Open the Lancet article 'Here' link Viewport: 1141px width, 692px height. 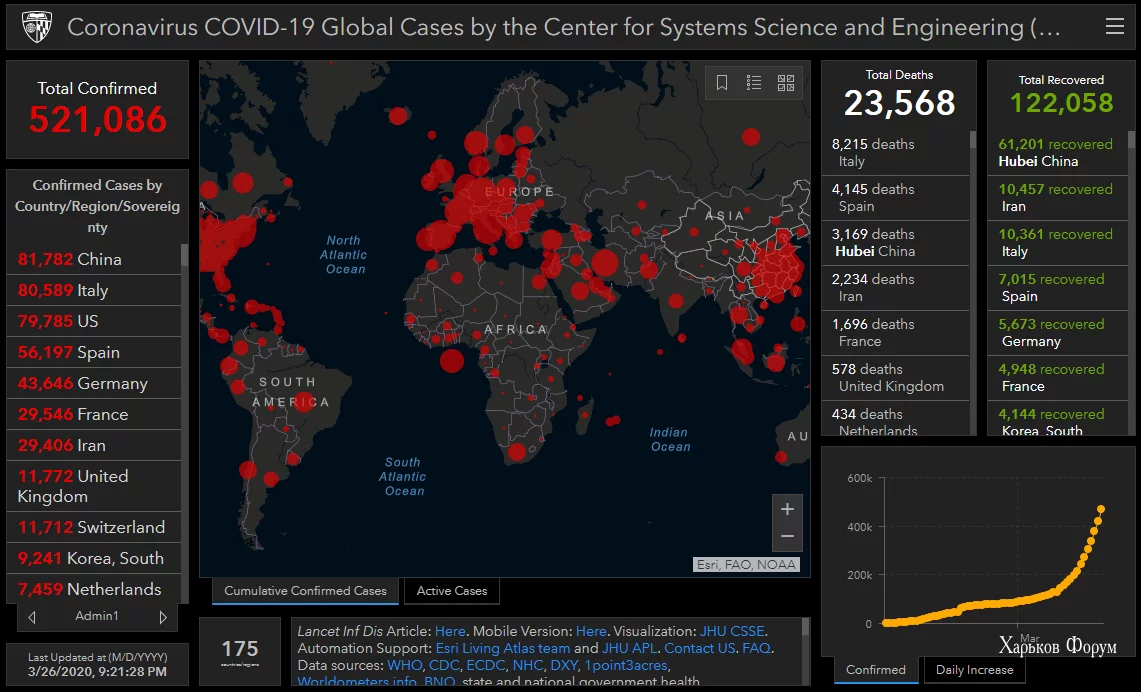[x=450, y=631]
